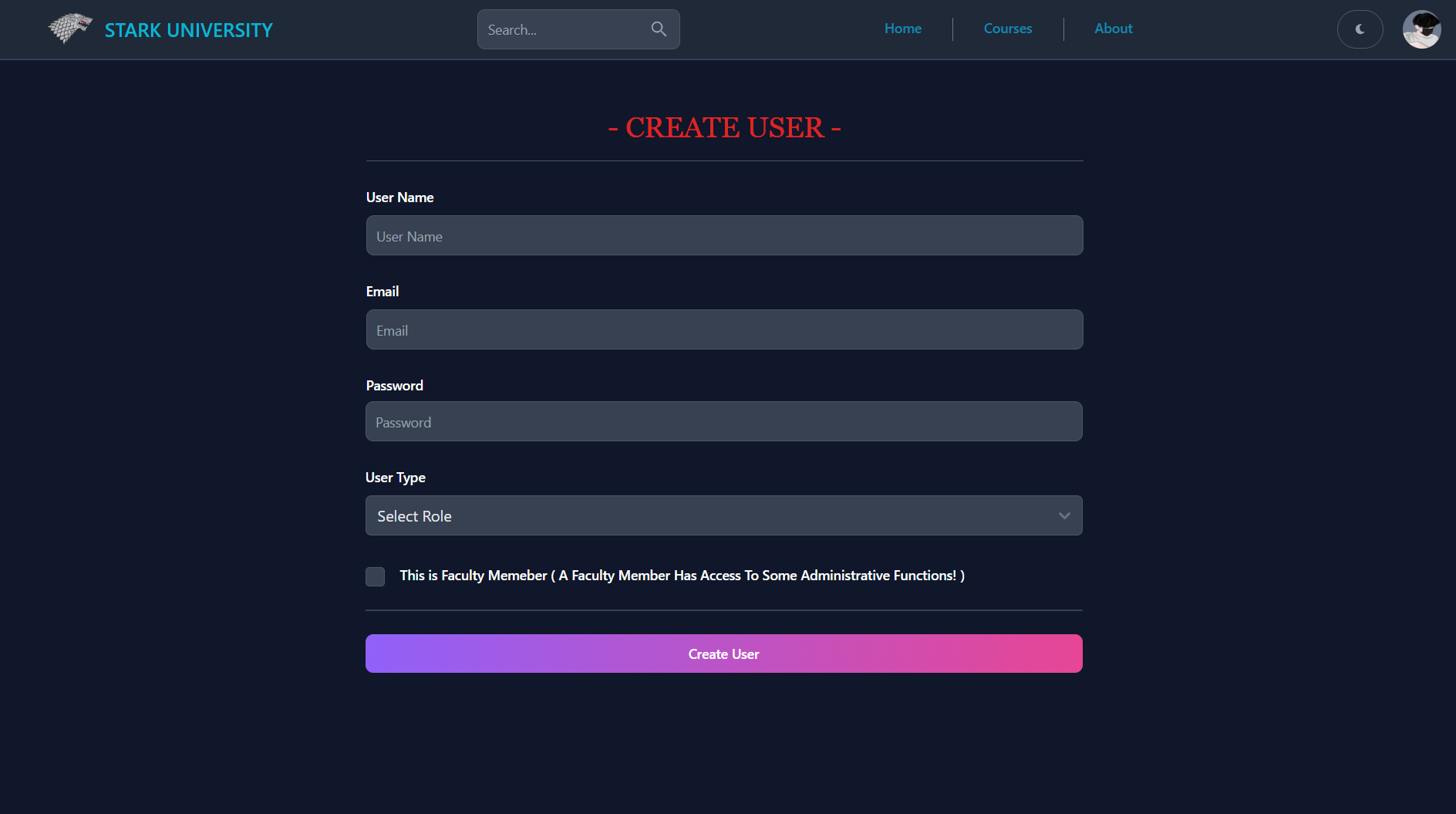The width and height of the screenshot is (1456, 814).
Task: Click the dropdown chevron on Select Role
Action: (1064, 515)
